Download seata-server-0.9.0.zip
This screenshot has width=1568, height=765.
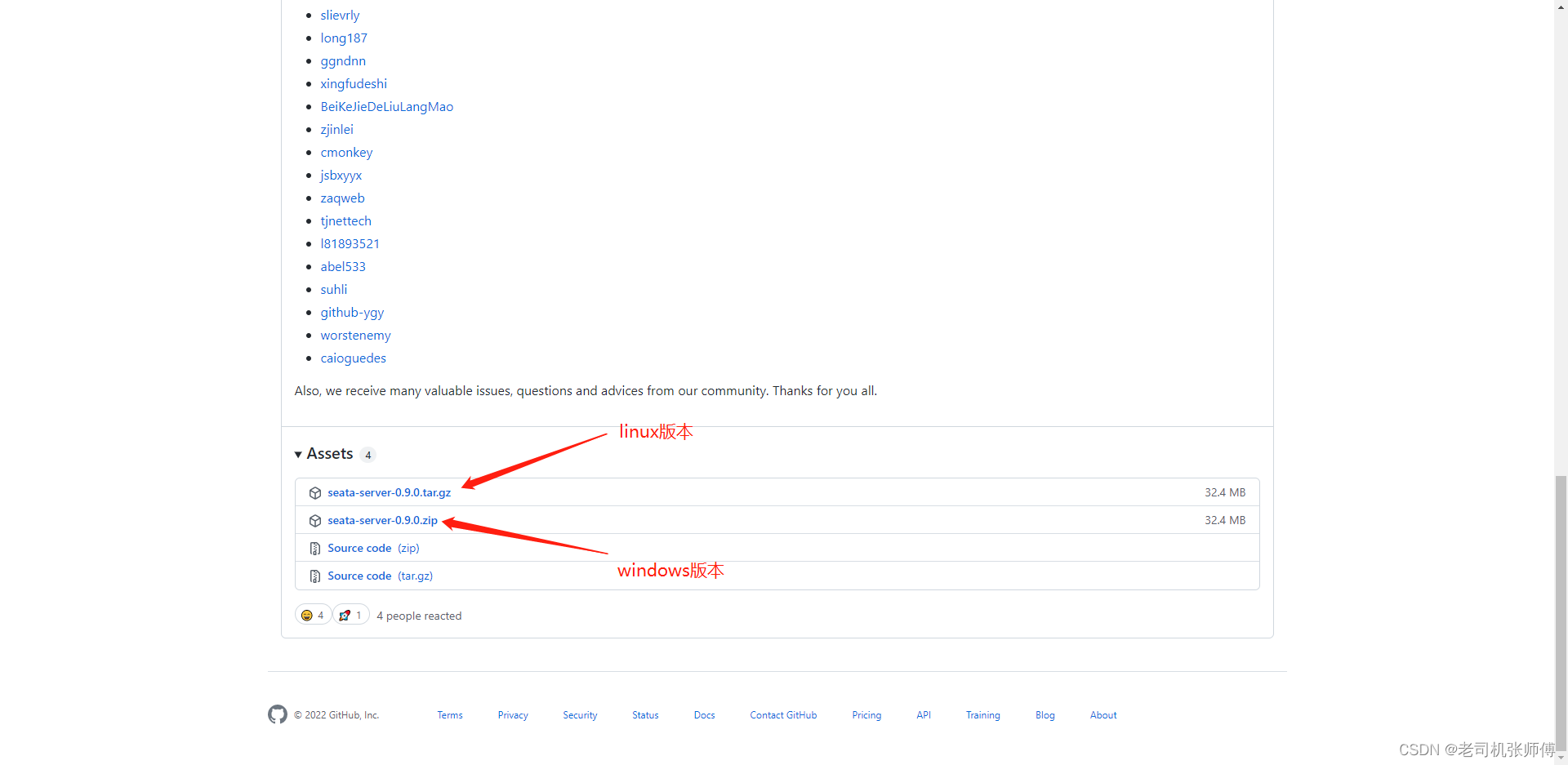tap(382, 520)
